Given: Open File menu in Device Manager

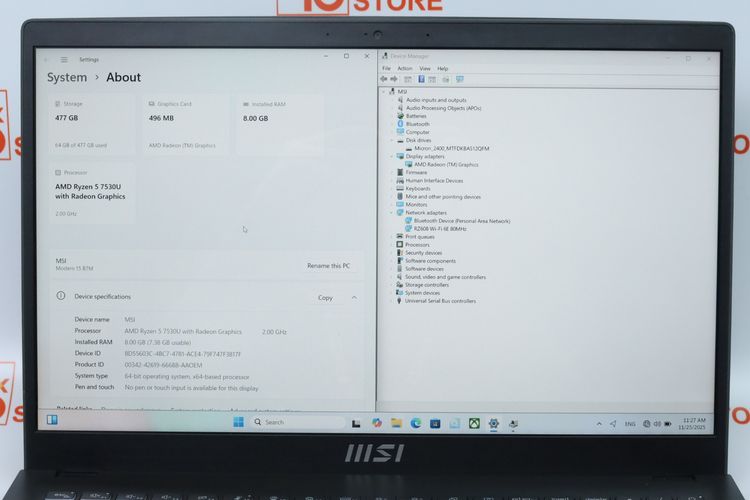Looking at the screenshot, I should [386, 68].
